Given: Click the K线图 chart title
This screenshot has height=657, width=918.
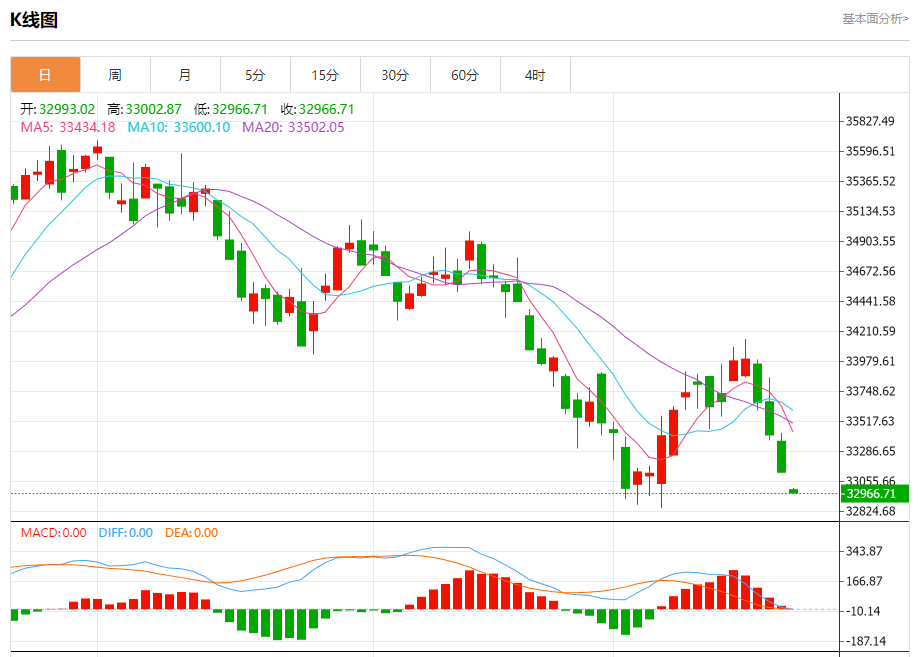Looking at the screenshot, I should click(34, 20).
